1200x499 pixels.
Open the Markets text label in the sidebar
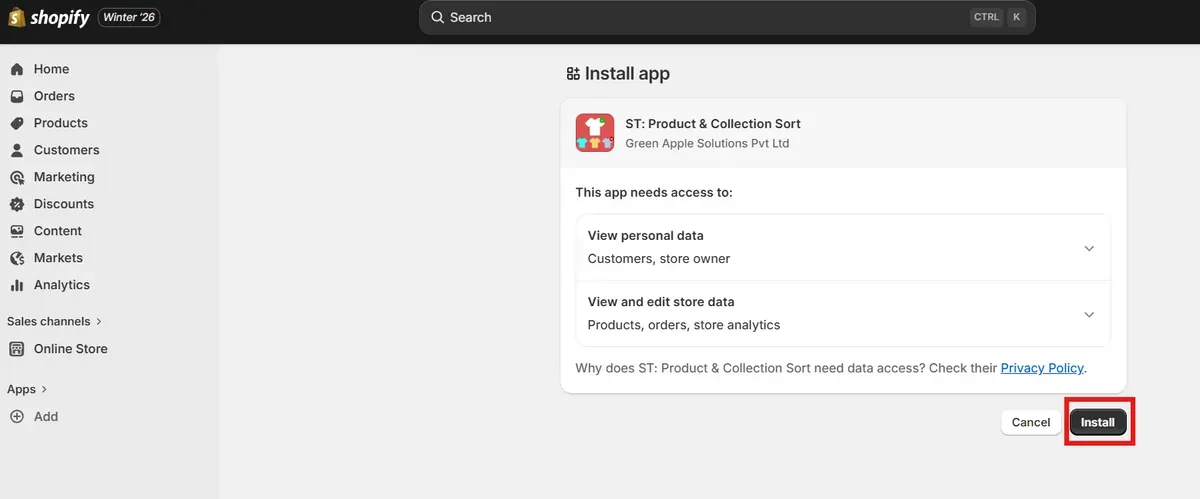[x=58, y=258]
